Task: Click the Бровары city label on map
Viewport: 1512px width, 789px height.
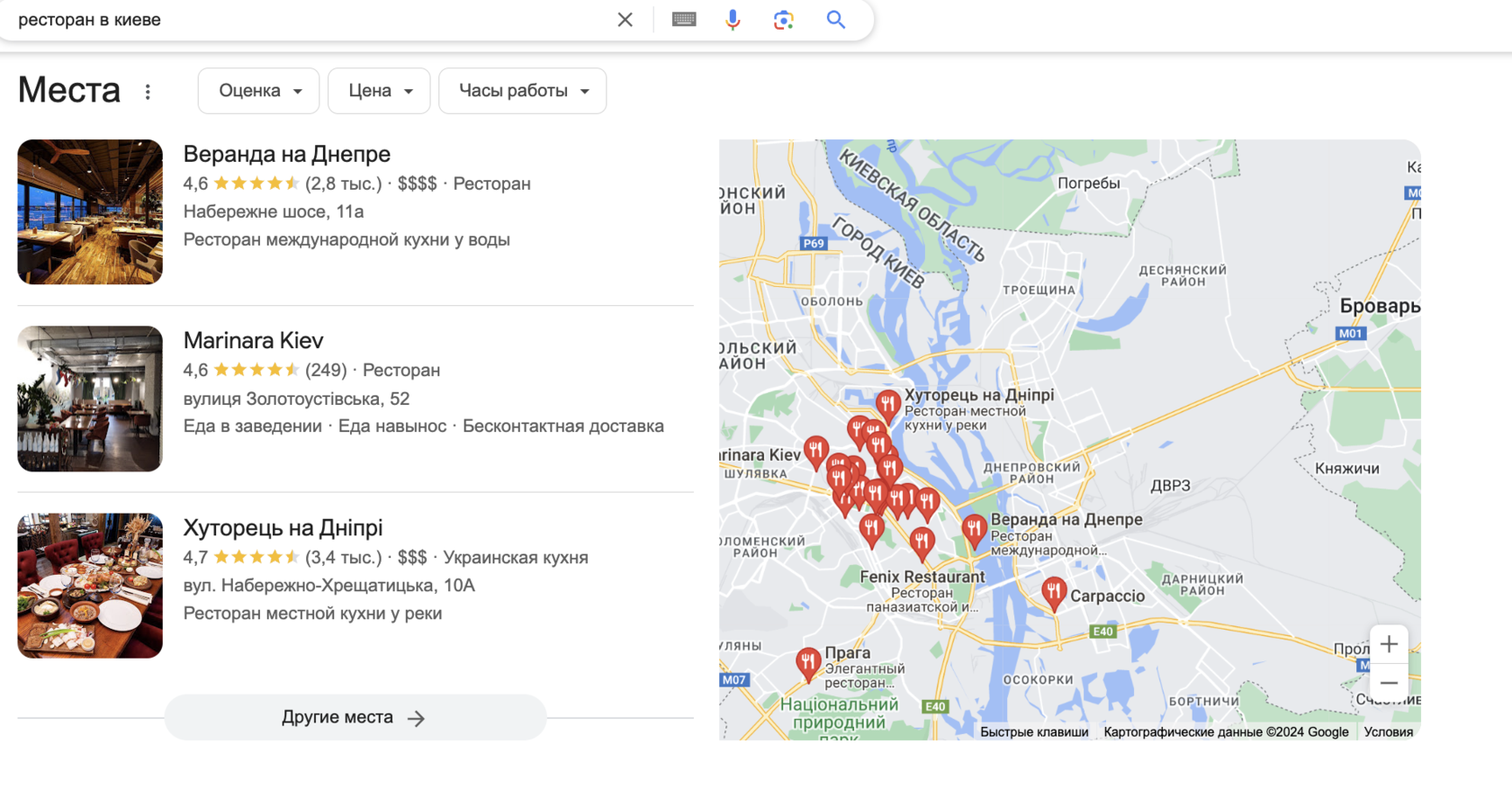Action: tap(1380, 306)
